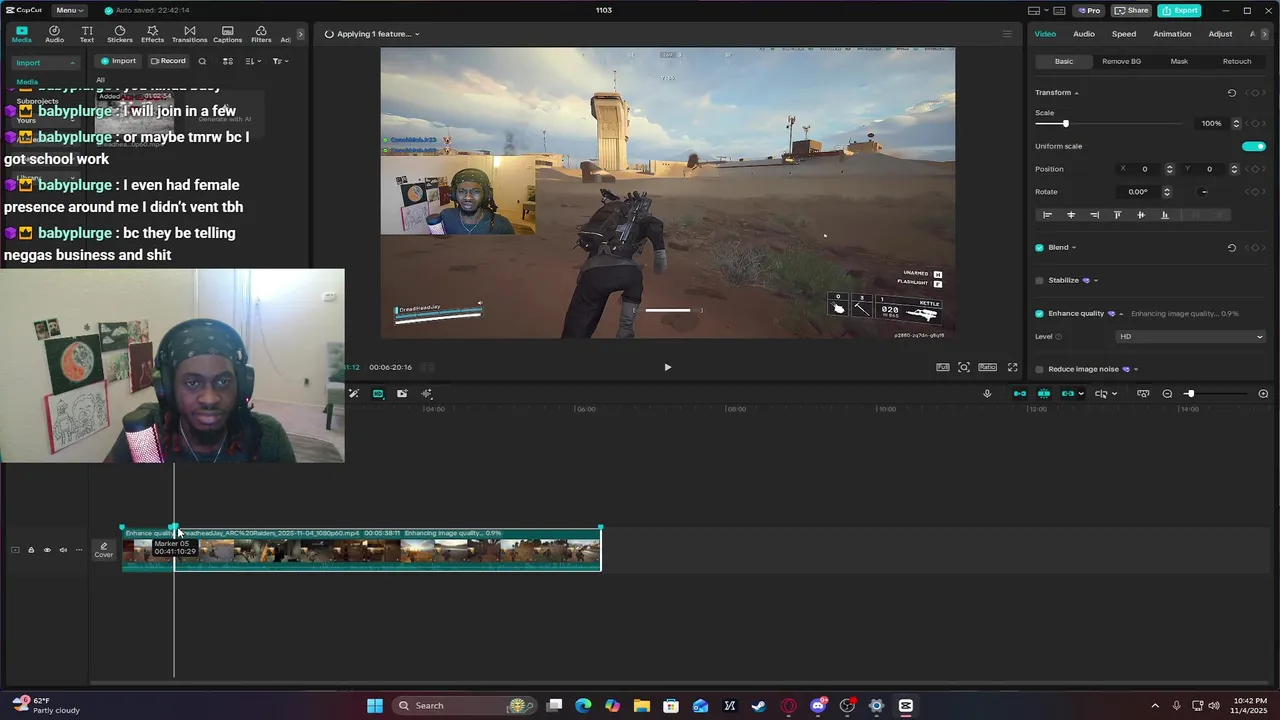
Task: Uncheck the Enhance quality checkbox
Action: [x=1039, y=314]
